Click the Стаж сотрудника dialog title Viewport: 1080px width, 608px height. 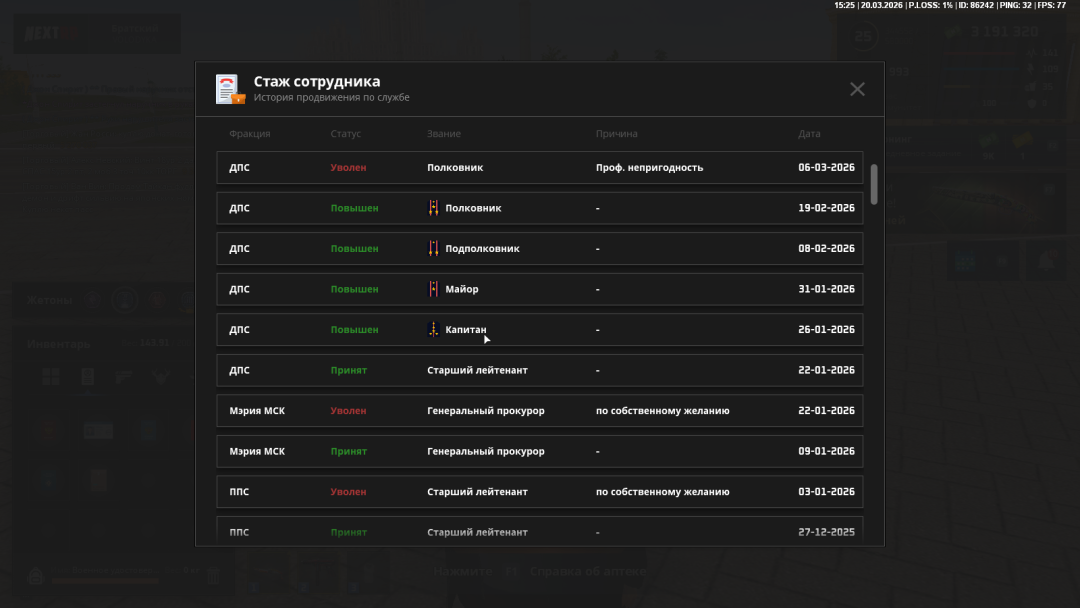click(316, 81)
